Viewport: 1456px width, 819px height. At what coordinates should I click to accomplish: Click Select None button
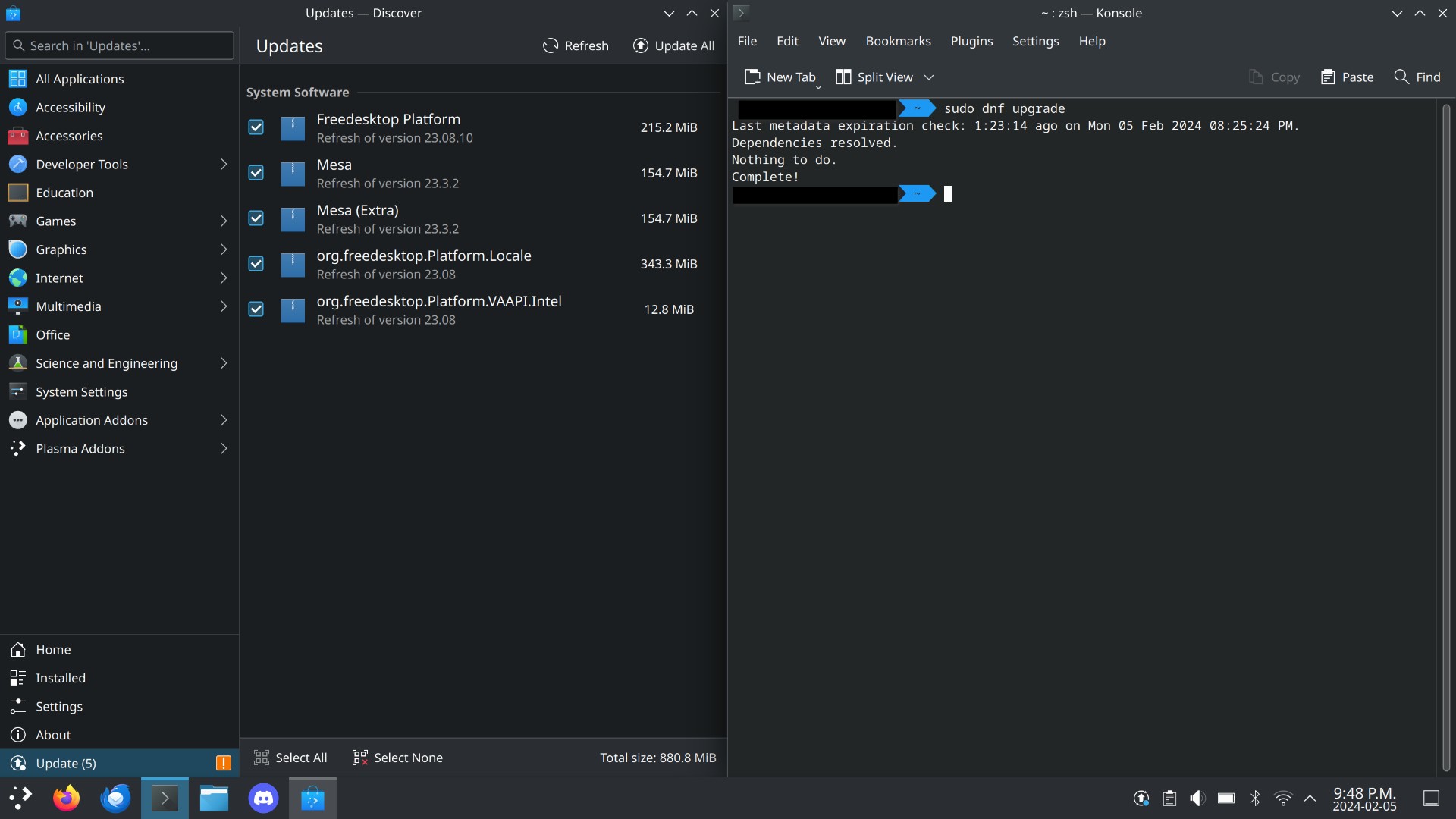click(397, 758)
